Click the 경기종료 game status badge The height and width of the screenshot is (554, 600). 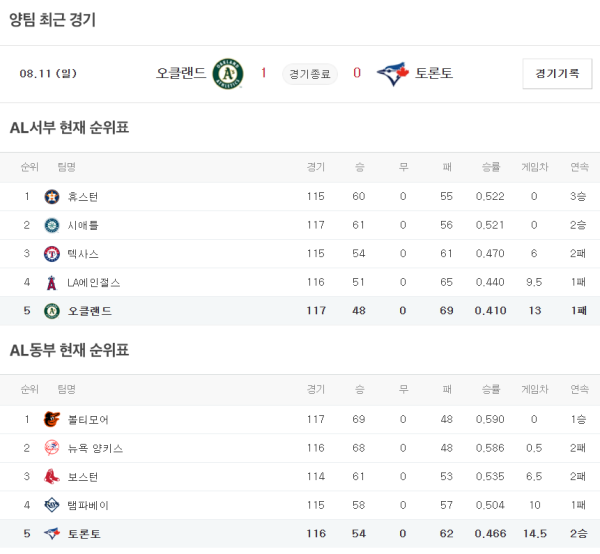click(310, 73)
